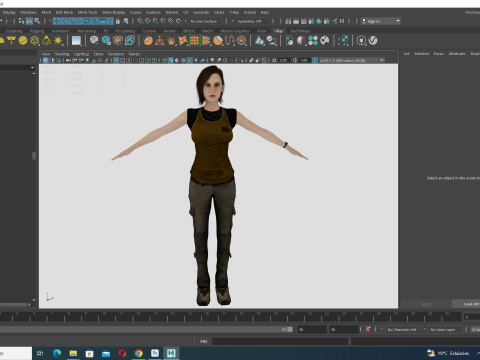Open Opera browser from the taskbar
480x360 pixels.
122,353
